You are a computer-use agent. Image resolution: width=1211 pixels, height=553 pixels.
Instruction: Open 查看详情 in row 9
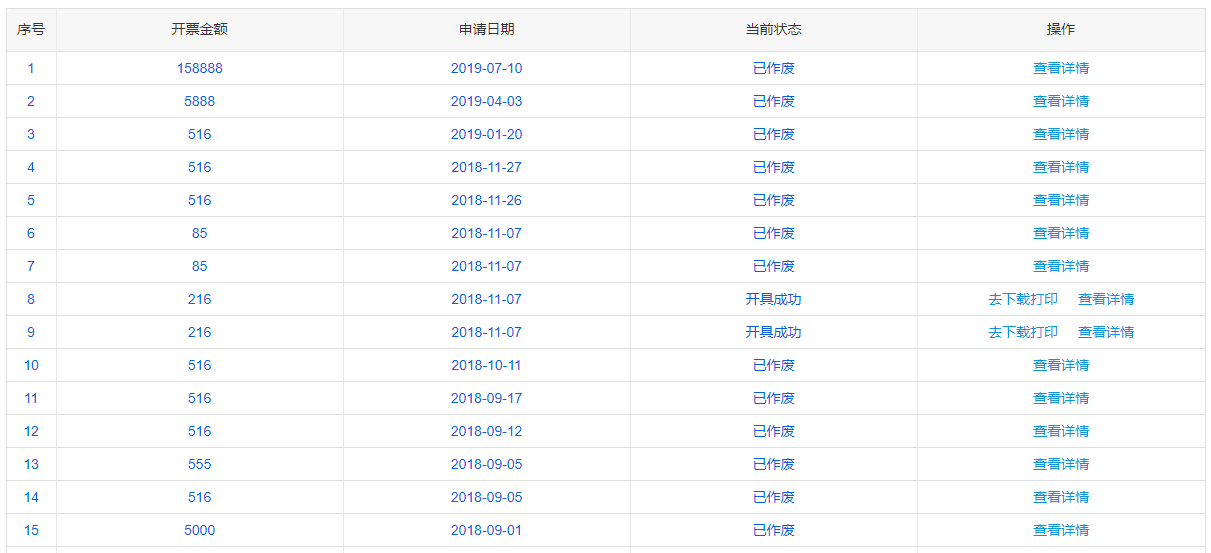click(x=1106, y=332)
